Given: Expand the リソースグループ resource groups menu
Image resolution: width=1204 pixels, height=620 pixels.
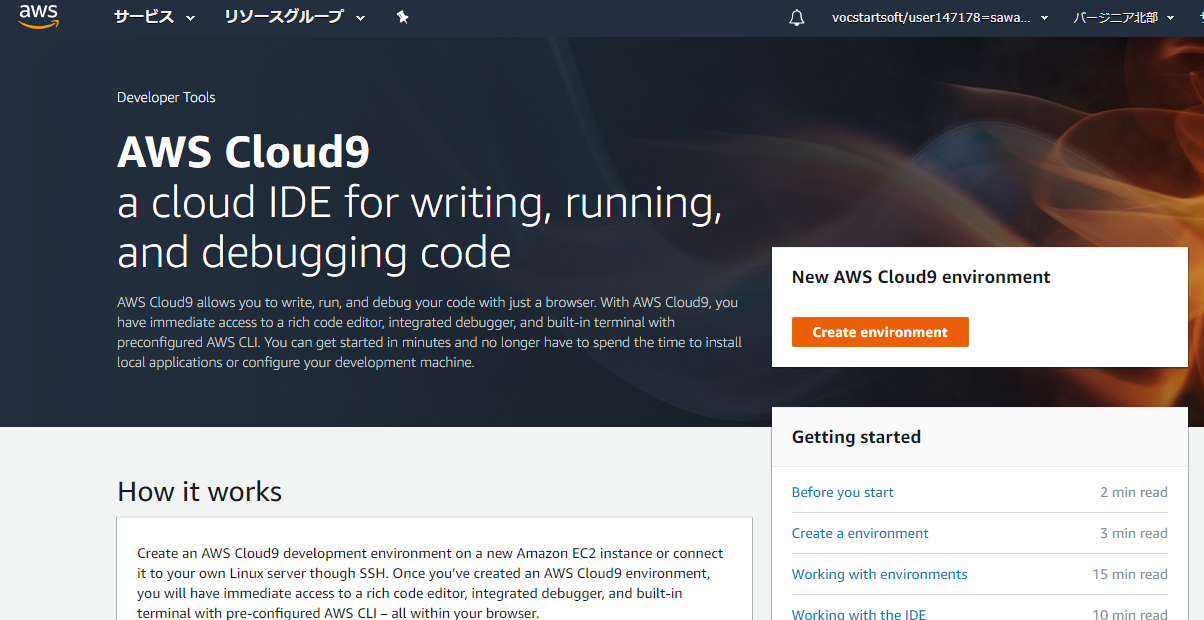Looking at the screenshot, I should [x=294, y=17].
